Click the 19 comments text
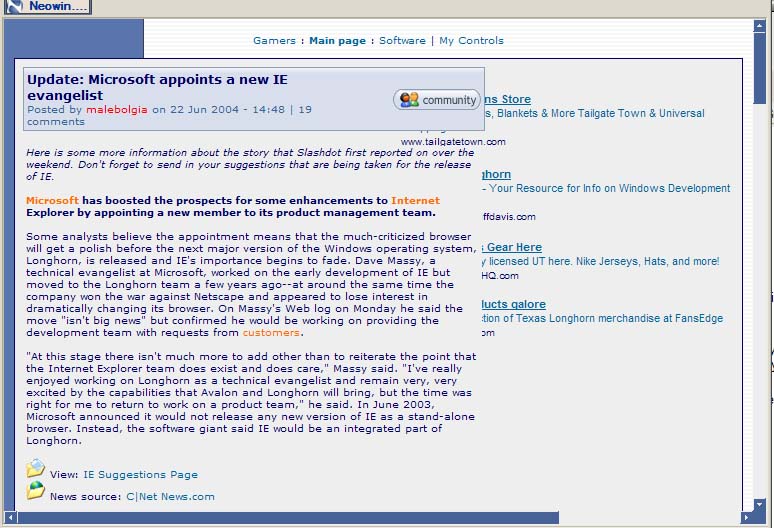The height and width of the screenshot is (528, 774). [169, 115]
